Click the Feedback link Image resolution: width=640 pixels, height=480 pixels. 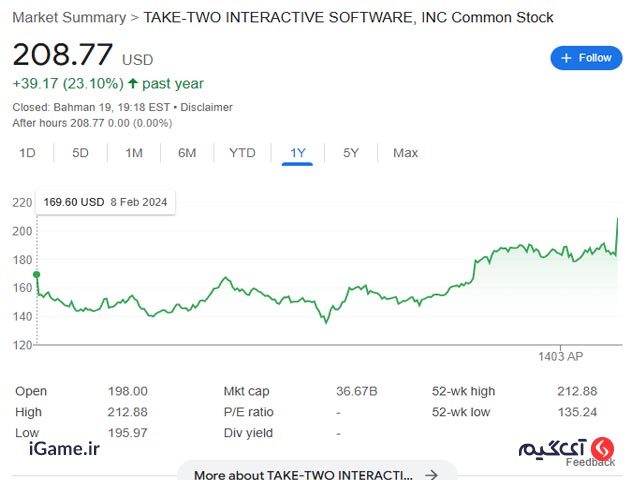590,462
